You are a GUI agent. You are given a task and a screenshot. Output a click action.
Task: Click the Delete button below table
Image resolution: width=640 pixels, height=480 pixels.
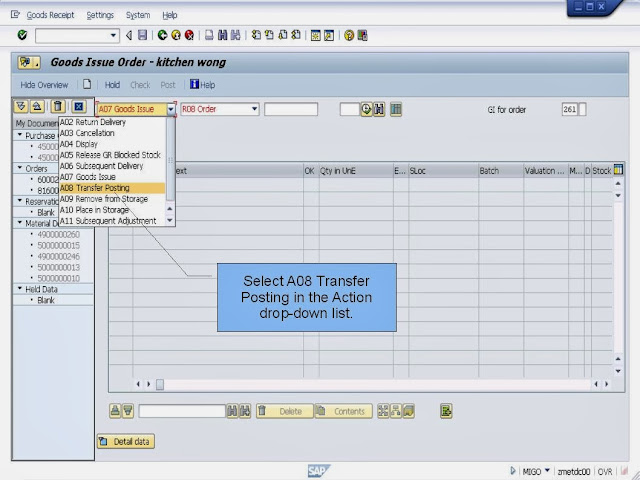(x=285, y=411)
